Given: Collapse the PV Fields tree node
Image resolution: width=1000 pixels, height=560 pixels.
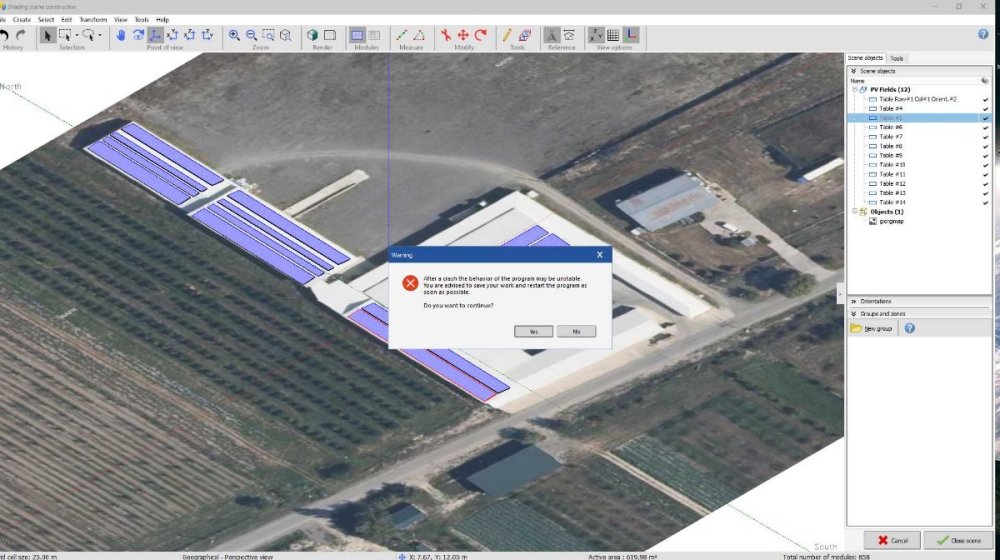Looking at the screenshot, I should (x=855, y=89).
